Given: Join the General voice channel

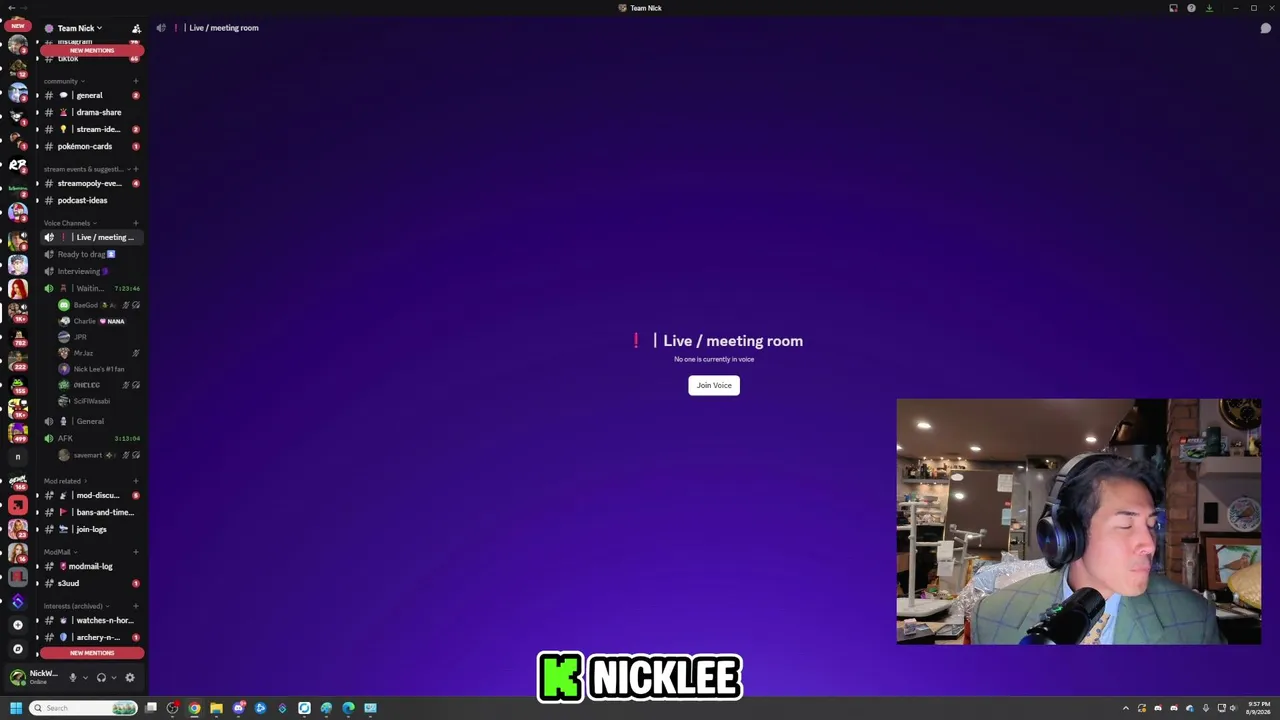Looking at the screenshot, I should 92,421.
